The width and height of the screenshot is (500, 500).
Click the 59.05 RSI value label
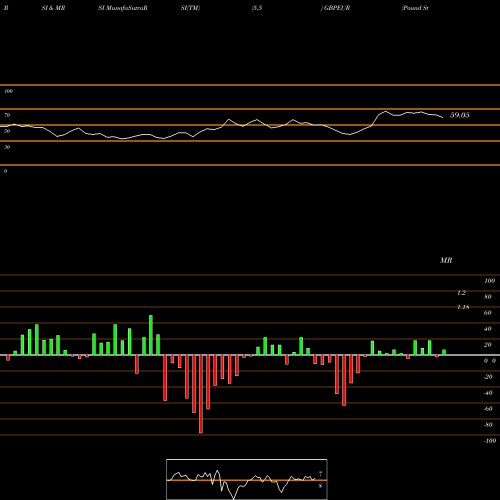459,115
